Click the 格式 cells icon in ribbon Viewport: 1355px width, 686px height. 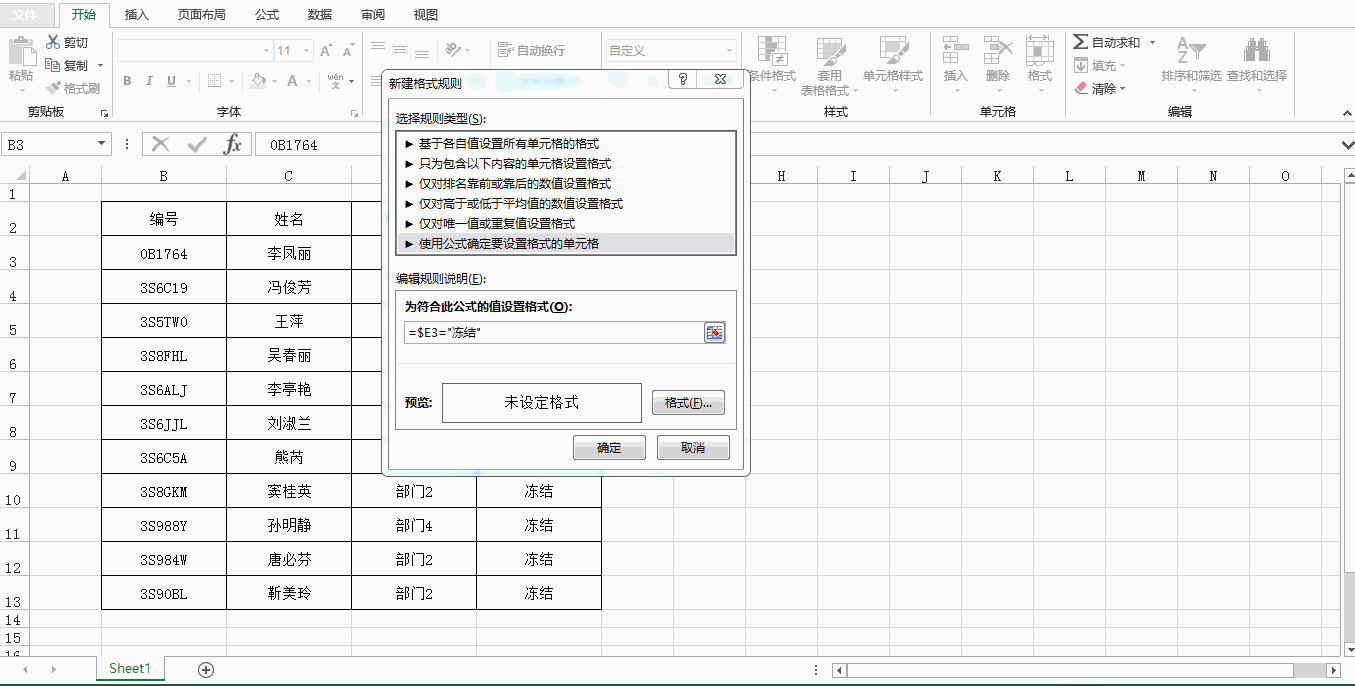pyautogui.click(x=1040, y=52)
